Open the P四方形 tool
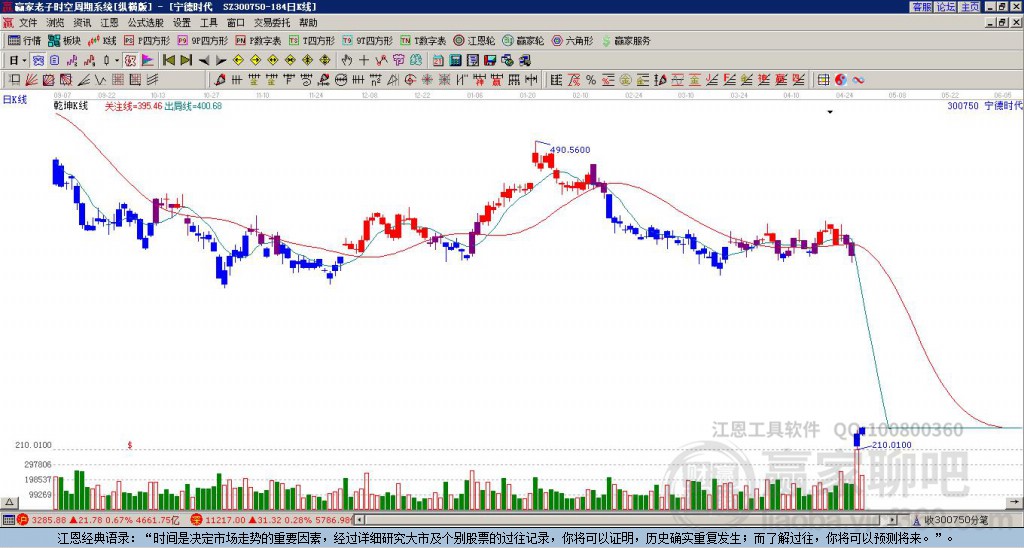1024x548 pixels. [148, 40]
